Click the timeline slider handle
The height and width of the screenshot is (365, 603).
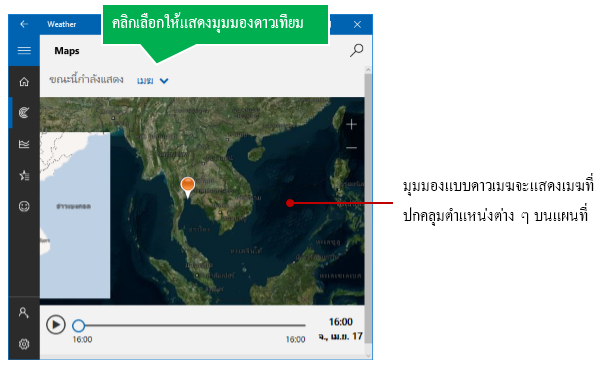click(x=78, y=325)
